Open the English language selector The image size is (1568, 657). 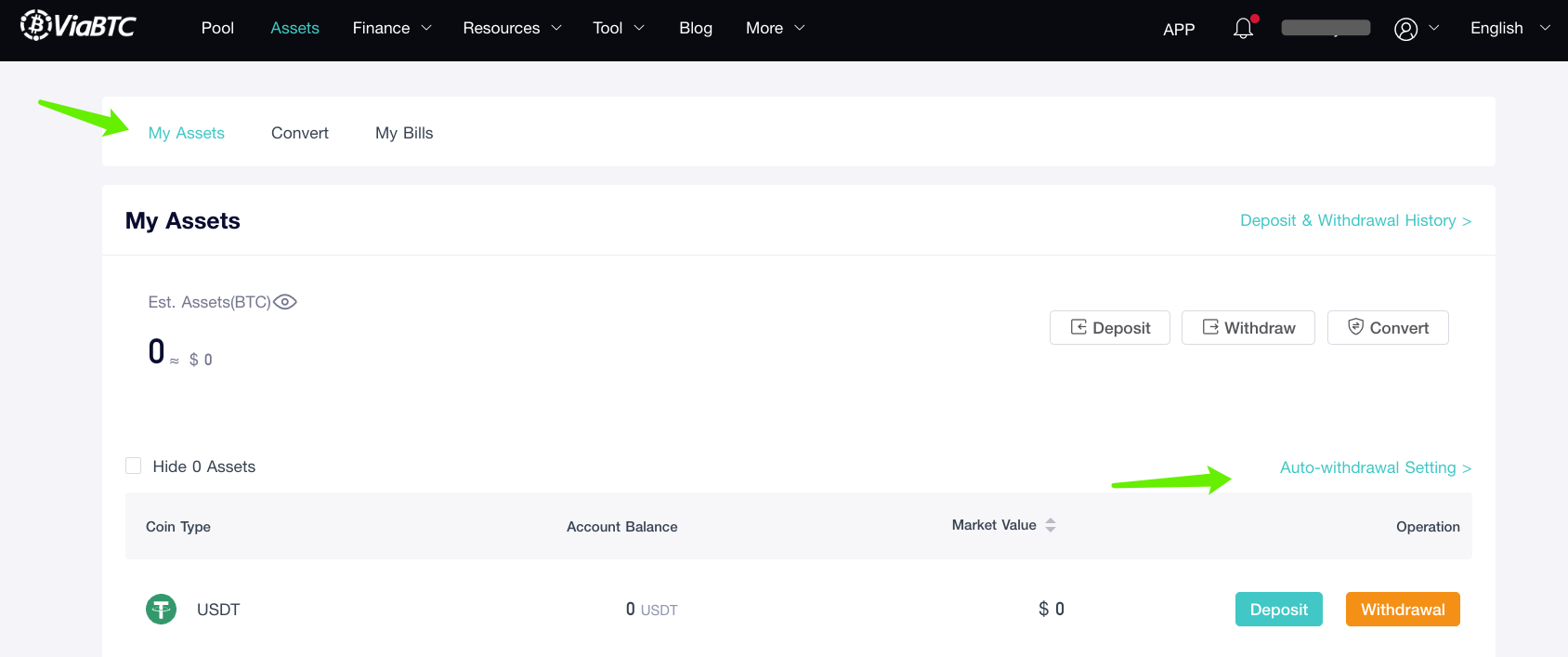1510,28
